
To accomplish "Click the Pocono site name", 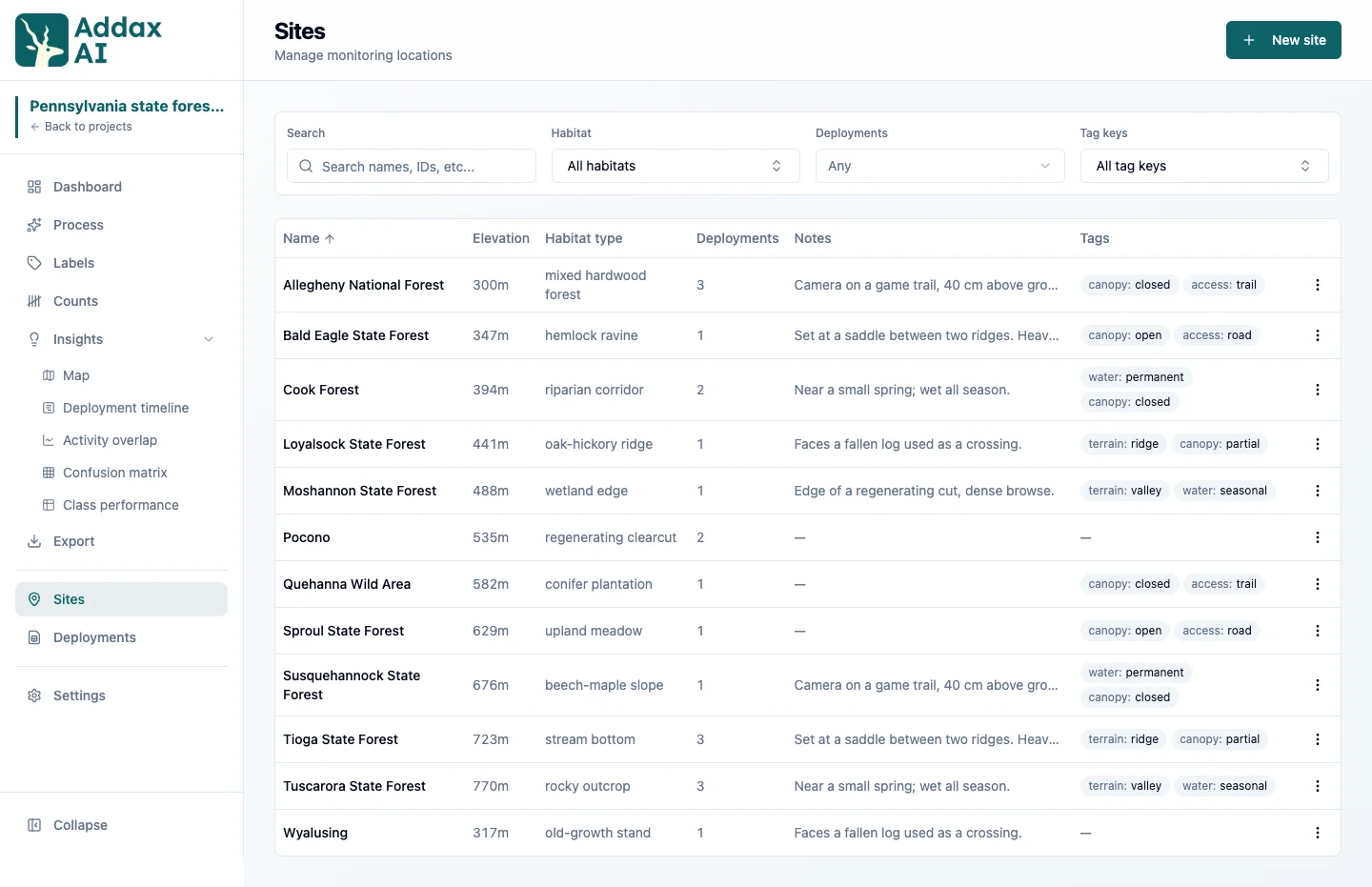I will tap(307, 537).
